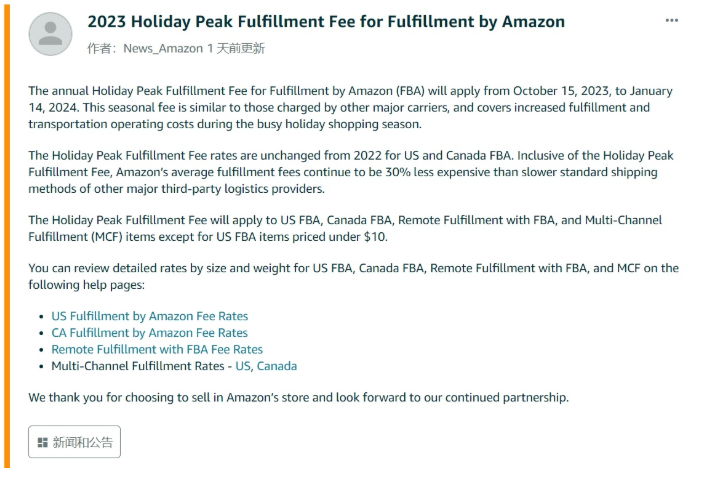Select the 新闻和公告 category tag button
The image size is (724, 479).
pos(74,442)
